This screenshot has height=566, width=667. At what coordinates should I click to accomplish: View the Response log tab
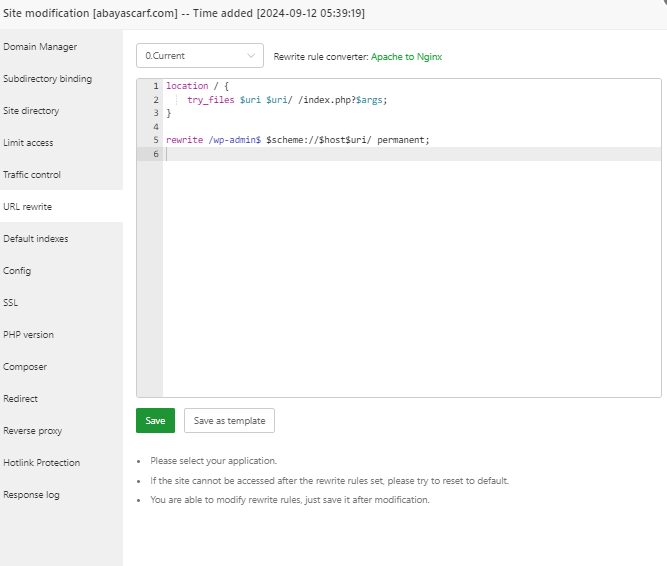[x=31, y=495]
